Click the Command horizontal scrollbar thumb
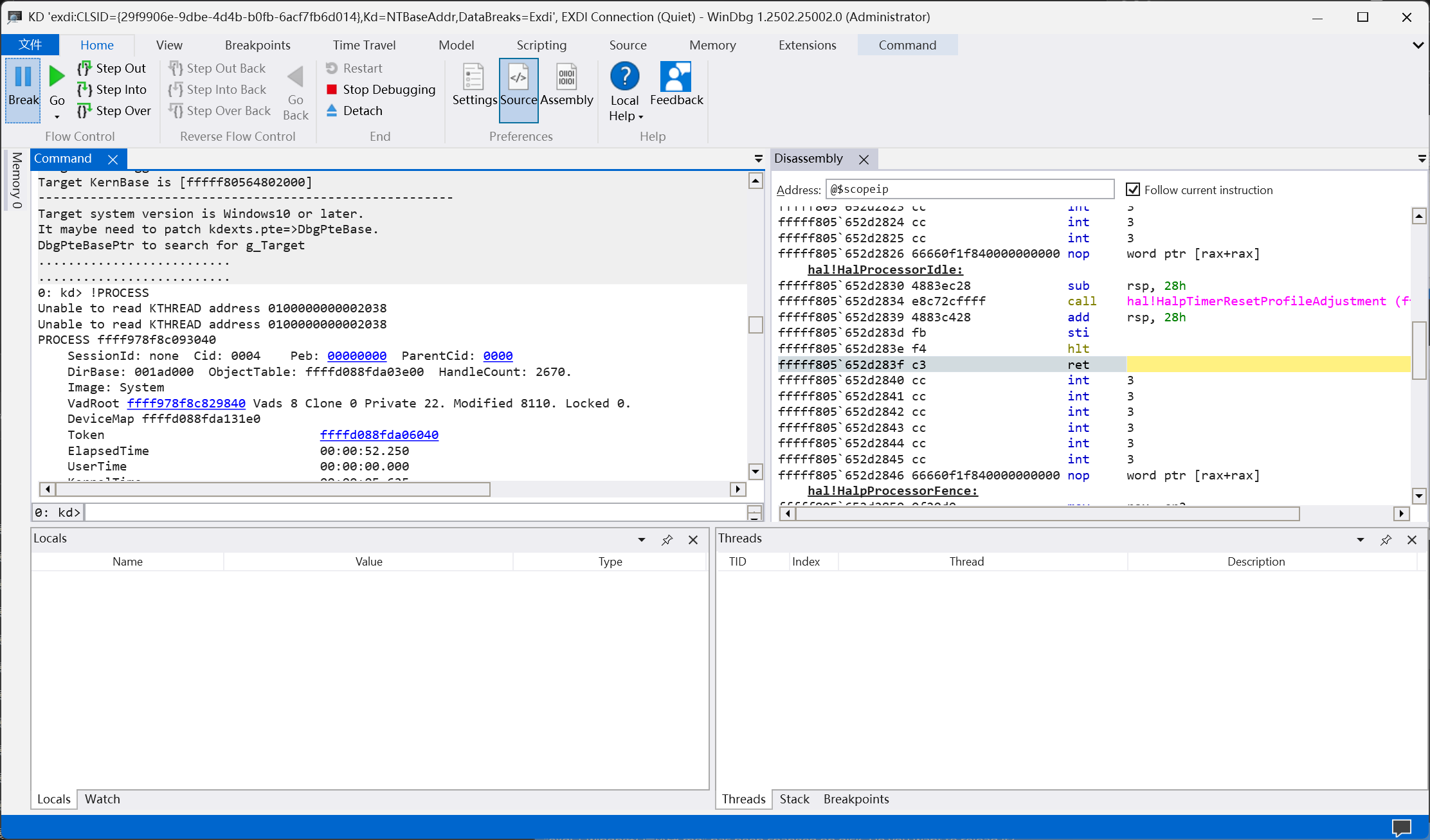Viewport: 1430px width, 840px height. pos(273,489)
